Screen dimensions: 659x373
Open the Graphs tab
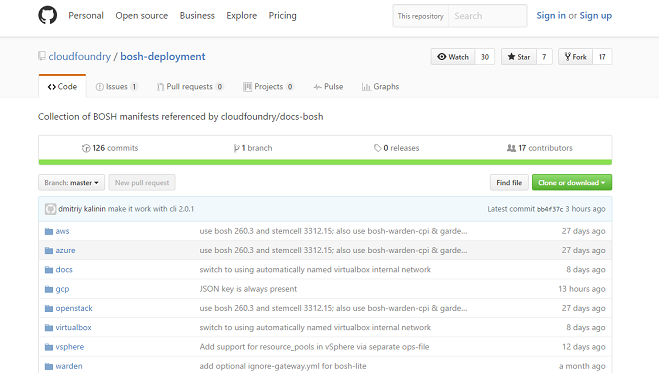pyautogui.click(x=380, y=87)
